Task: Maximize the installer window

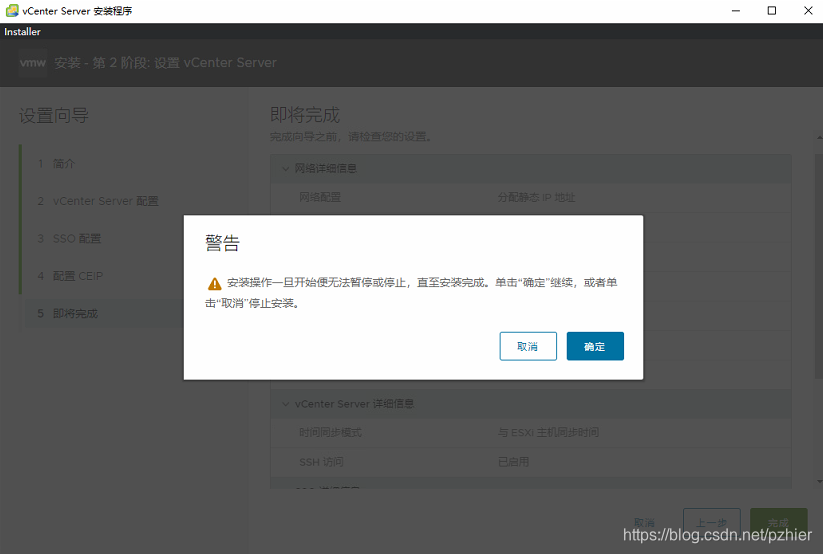Action: click(x=772, y=11)
